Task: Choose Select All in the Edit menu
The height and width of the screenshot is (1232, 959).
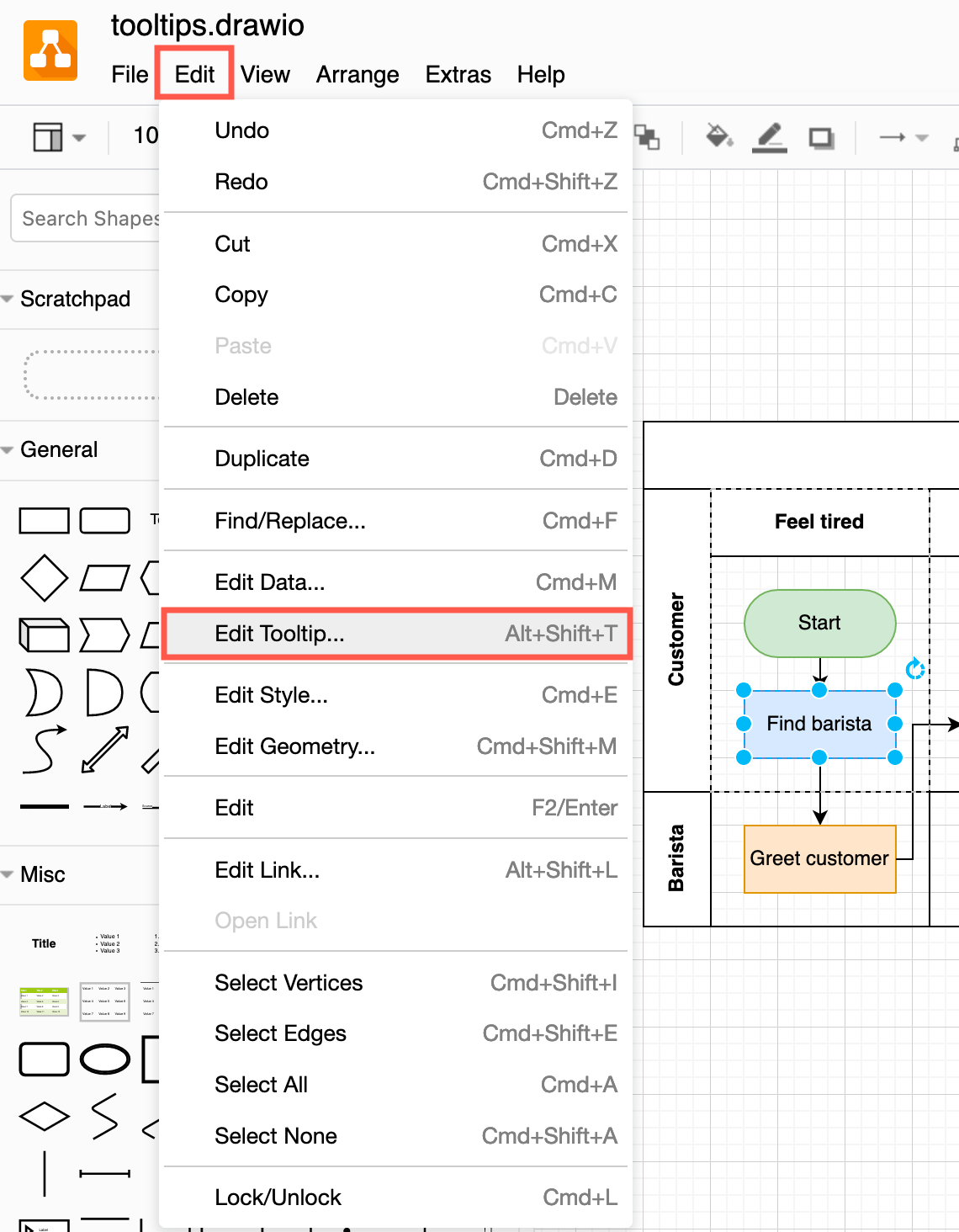Action: (261, 1084)
